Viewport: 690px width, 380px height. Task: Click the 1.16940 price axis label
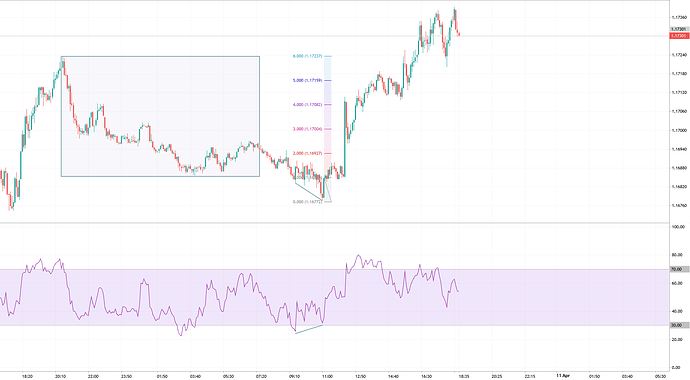click(x=679, y=149)
